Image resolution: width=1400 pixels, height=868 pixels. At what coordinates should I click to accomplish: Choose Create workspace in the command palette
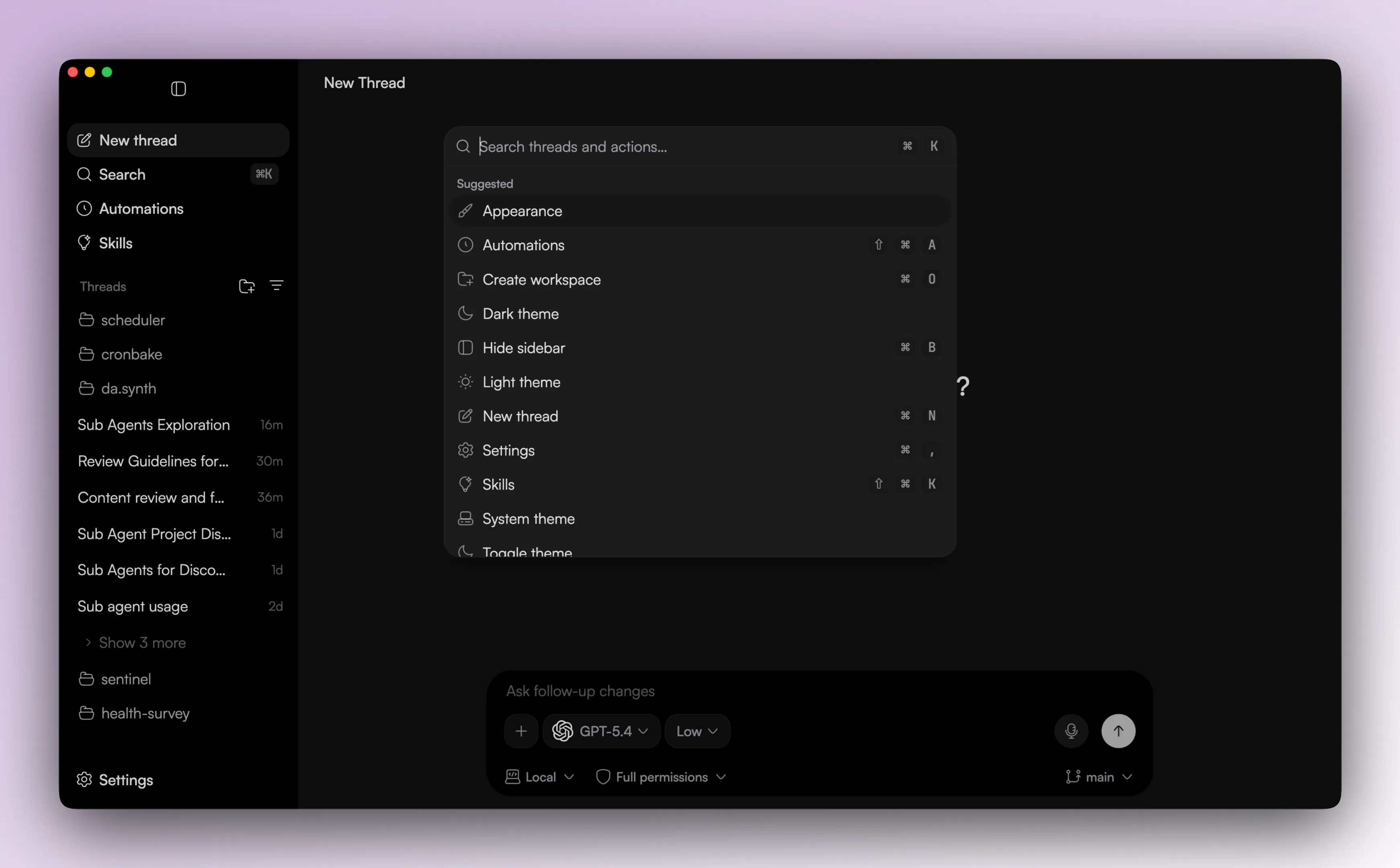coord(541,280)
